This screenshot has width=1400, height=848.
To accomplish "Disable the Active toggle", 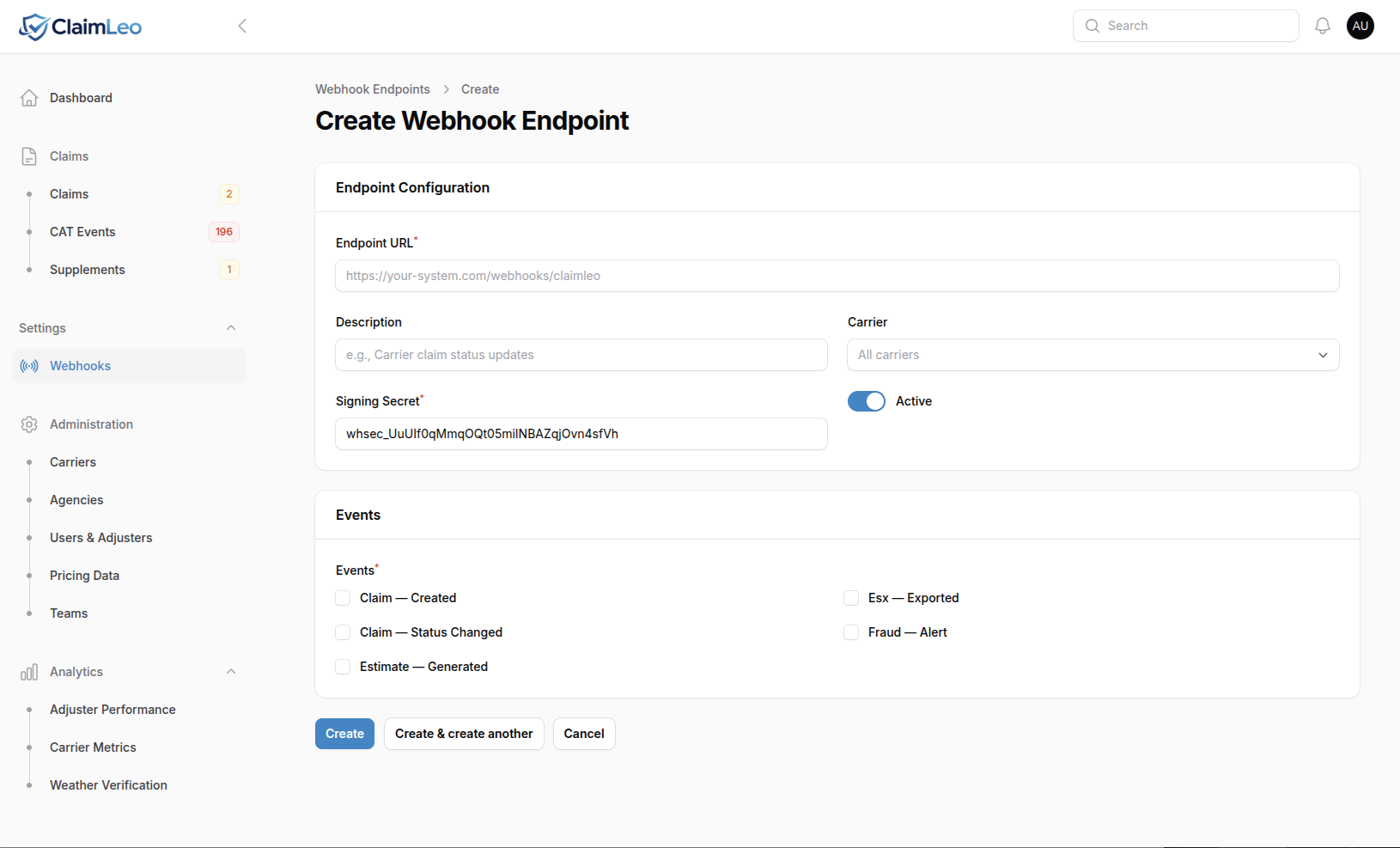I will (x=866, y=400).
